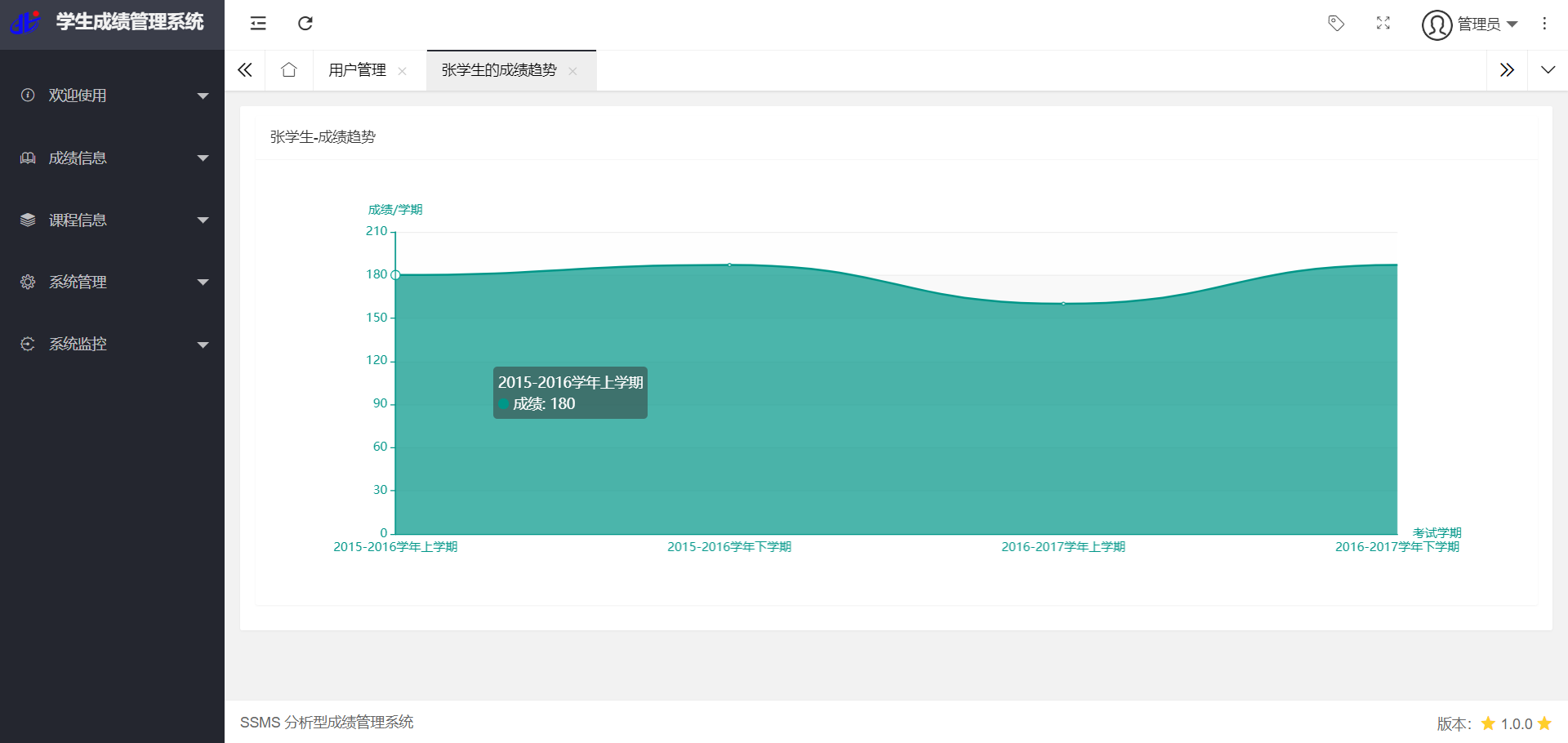1568x743 pixels.
Task: Open the 管理员 user dropdown
Action: (x=1470, y=24)
